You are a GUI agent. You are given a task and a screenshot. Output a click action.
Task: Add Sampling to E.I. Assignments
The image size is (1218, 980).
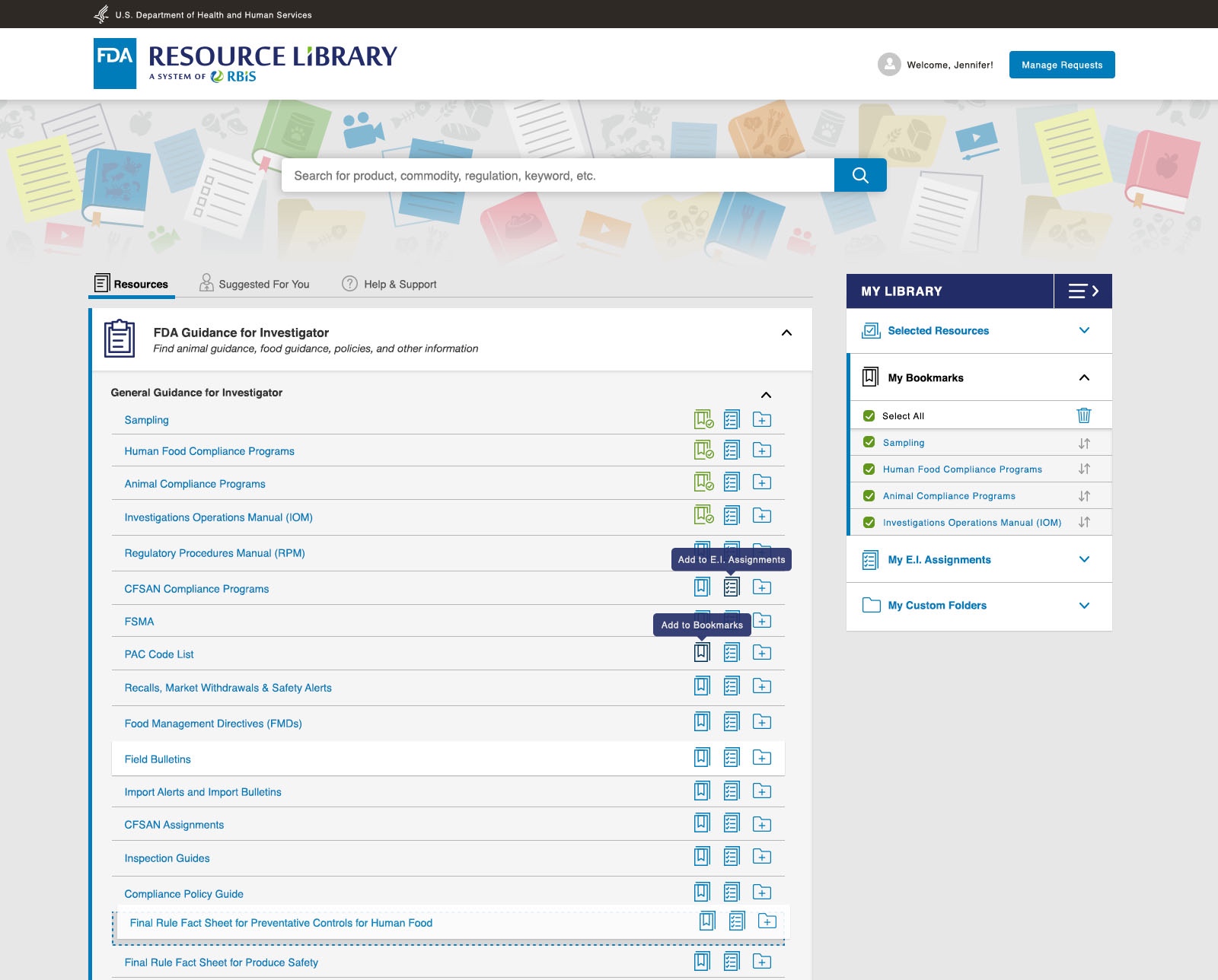pyautogui.click(x=732, y=419)
